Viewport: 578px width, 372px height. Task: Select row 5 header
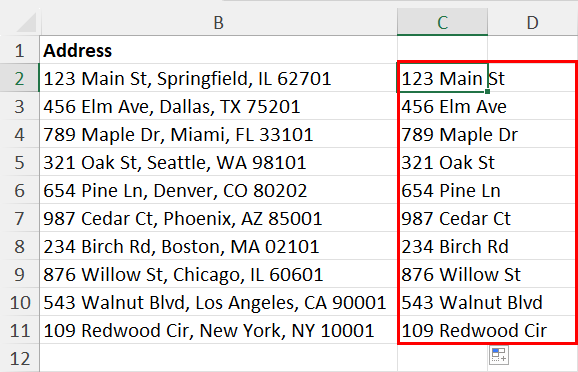pos(20,162)
